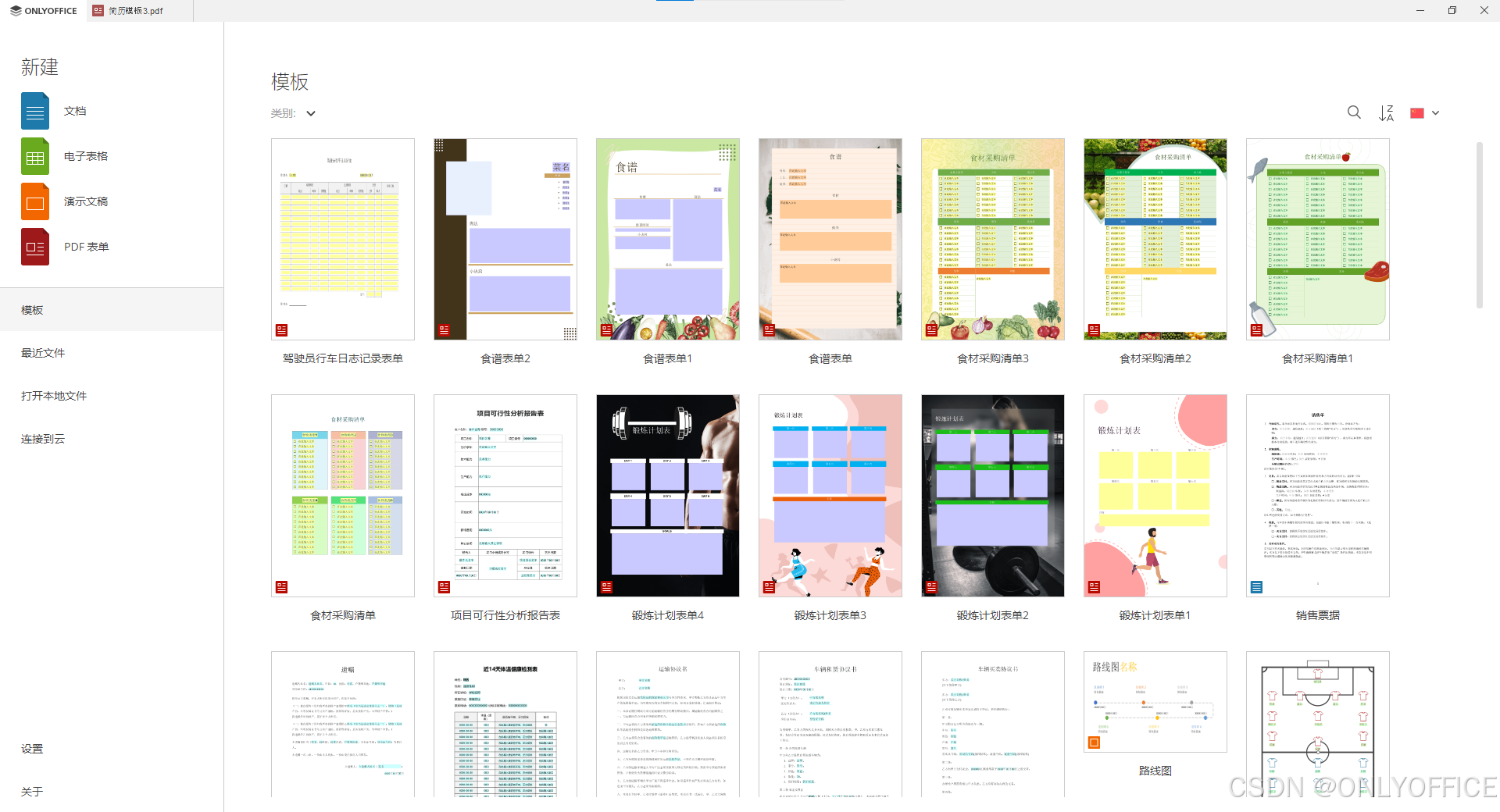Image resolution: width=1500 pixels, height=812 pixels.
Task: Open the 模板 sidebar section
Action: click(x=112, y=310)
